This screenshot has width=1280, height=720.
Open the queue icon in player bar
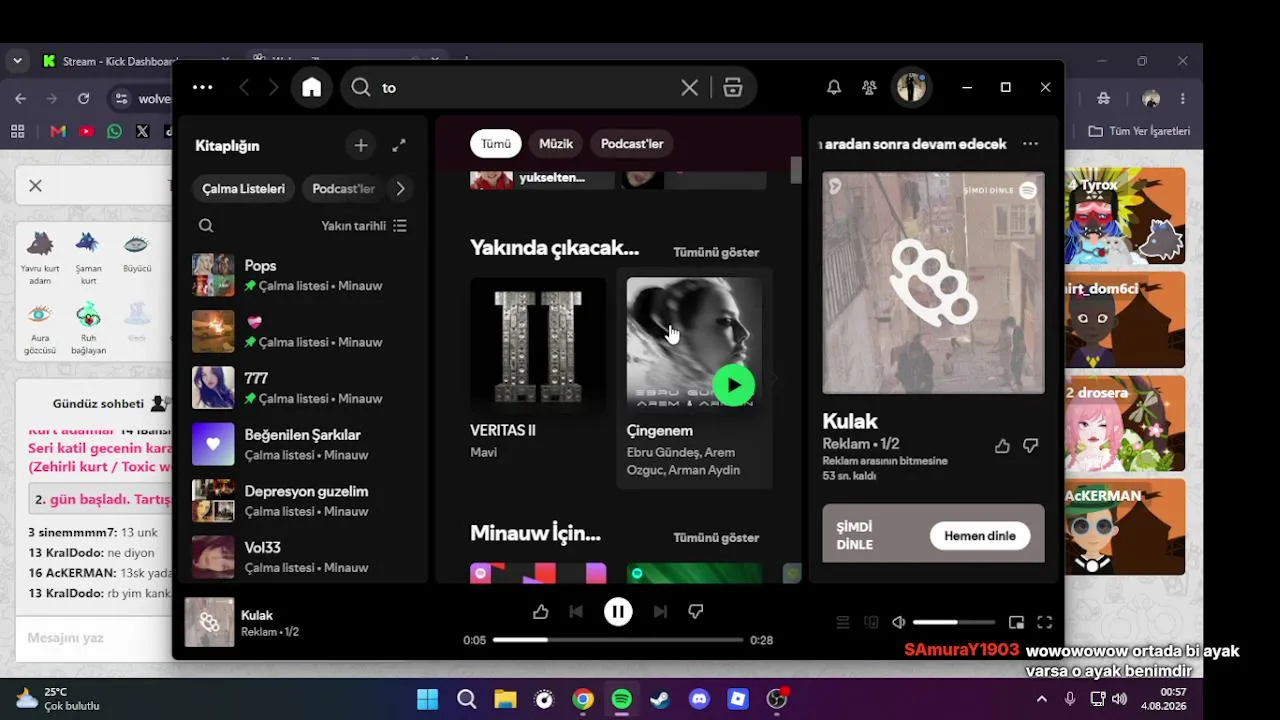pos(843,622)
